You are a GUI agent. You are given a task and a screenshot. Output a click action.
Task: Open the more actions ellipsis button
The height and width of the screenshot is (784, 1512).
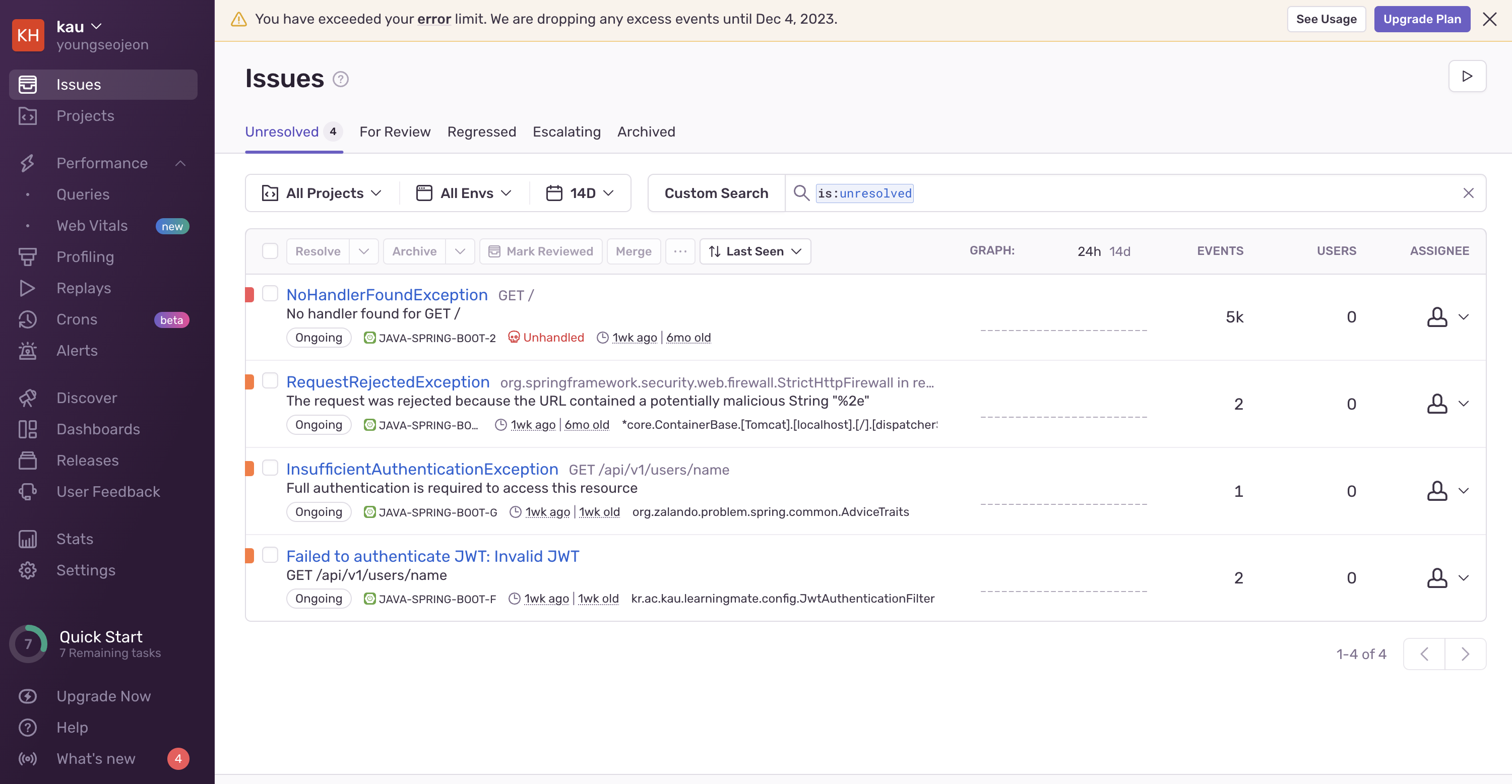click(x=680, y=251)
